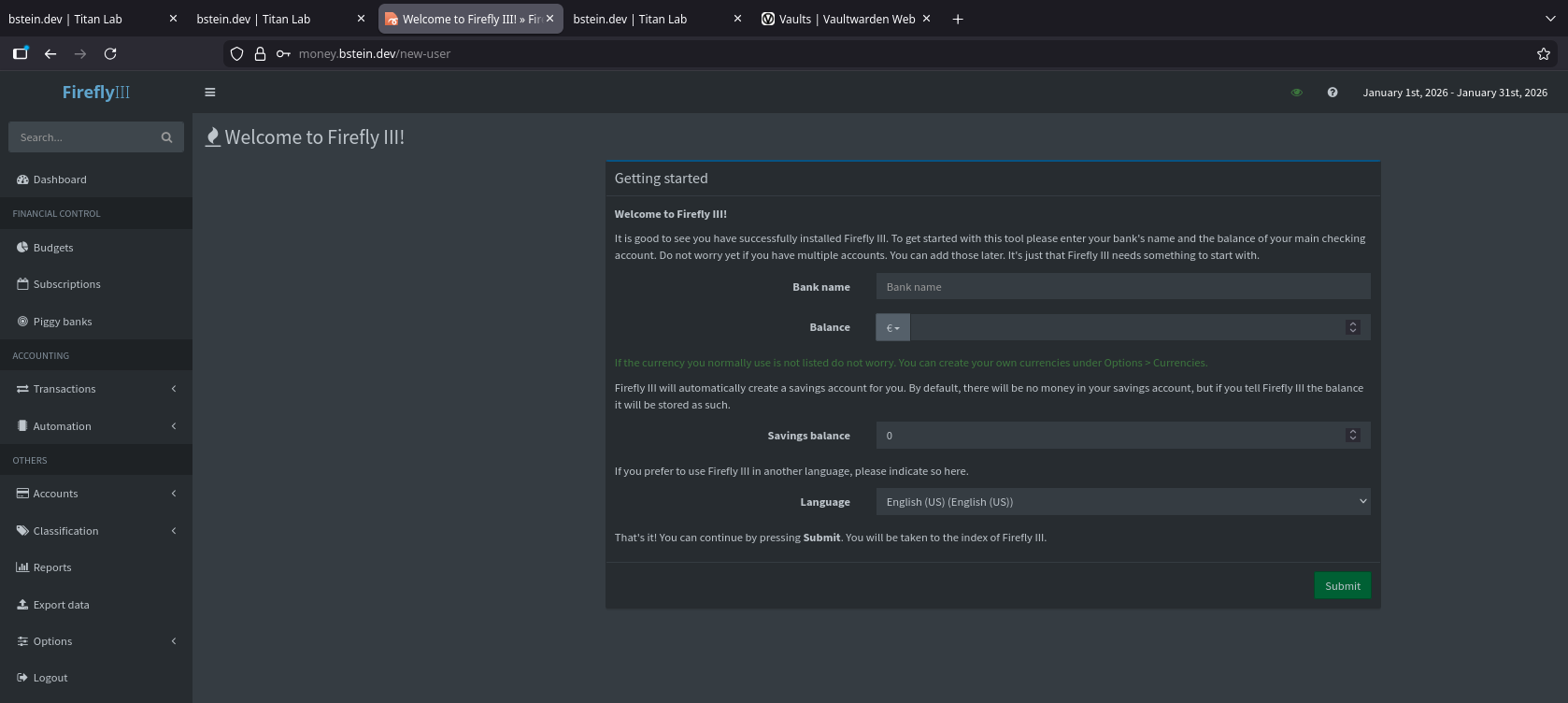The width and height of the screenshot is (1568, 703).
Task: Click the lock icon in address bar
Action: point(261,54)
